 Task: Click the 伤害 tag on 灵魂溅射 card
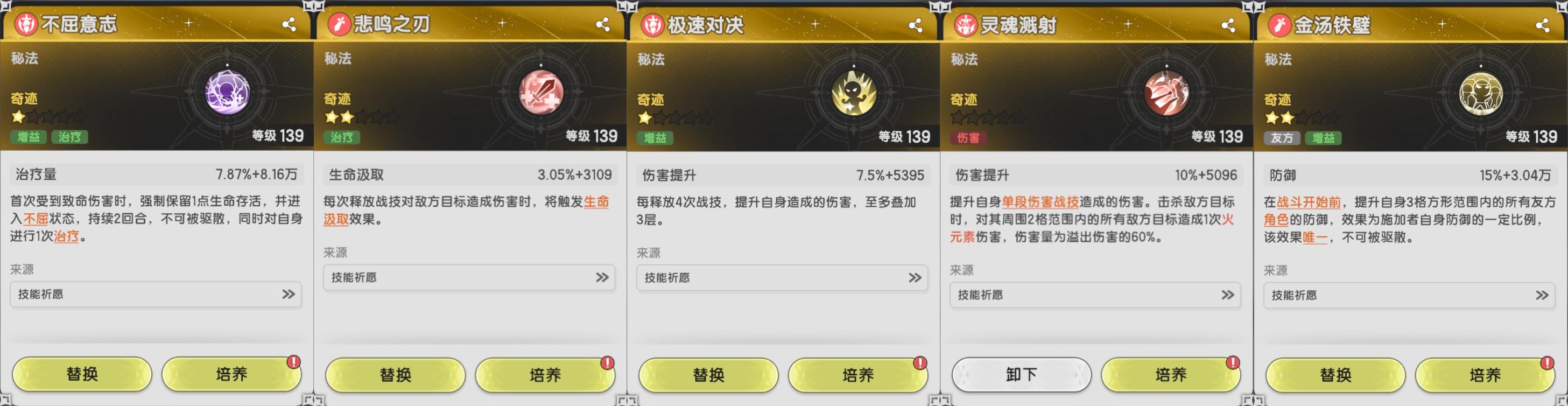[x=968, y=137]
